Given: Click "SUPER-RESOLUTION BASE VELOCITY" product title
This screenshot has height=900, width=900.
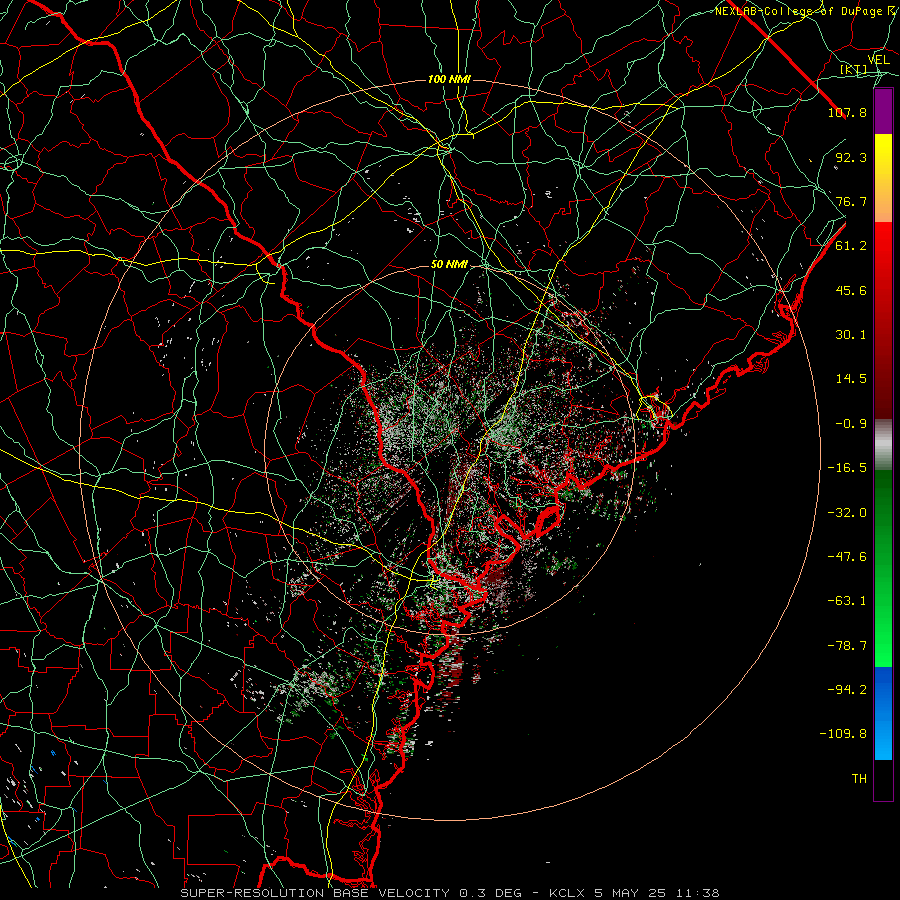Looking at the screenshot, I should (x=315, y=893).
